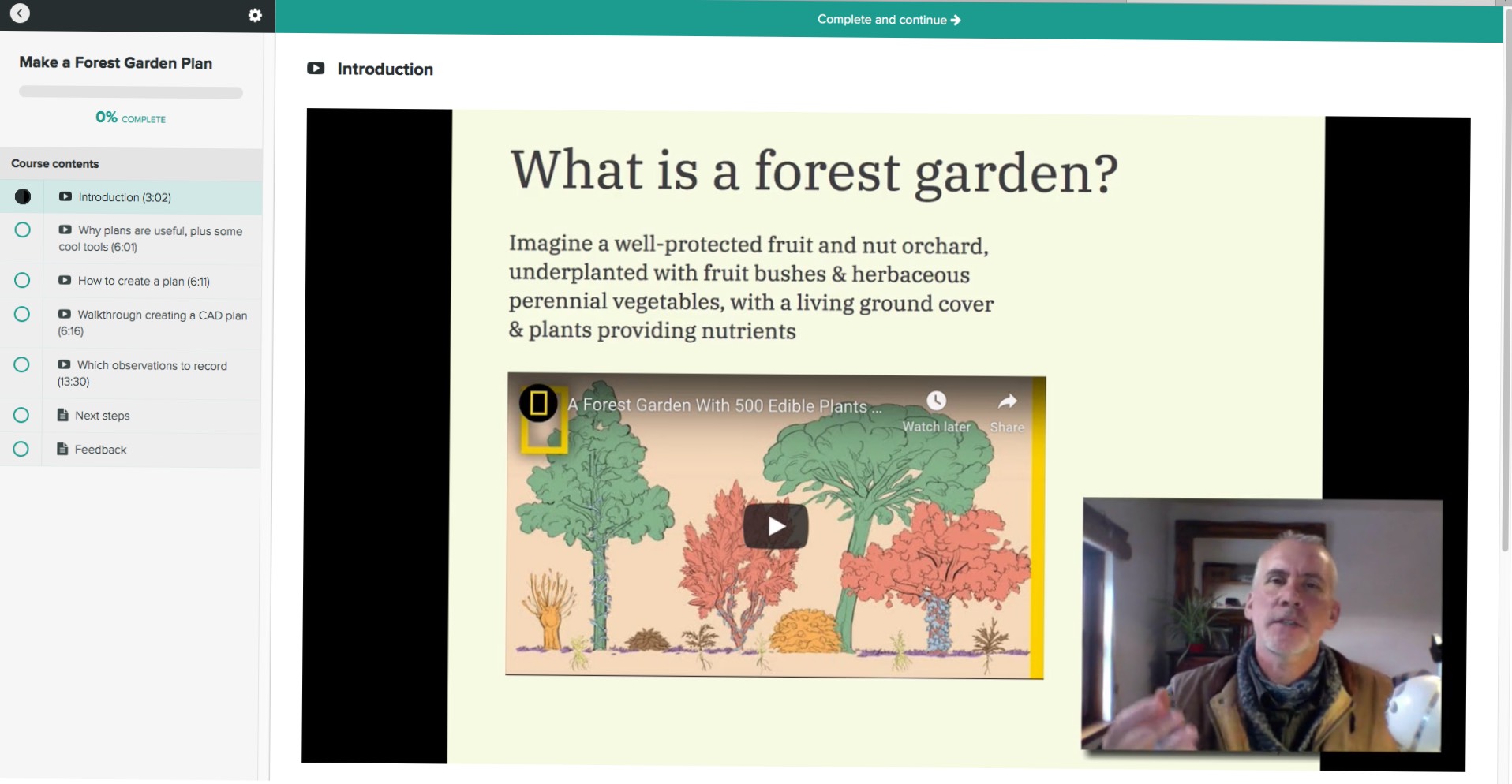Image resolution: width=1512 pixels, height=784 pixels.
Task: Toggle completion circle for How to create a plan
Action: coord(22,280)
